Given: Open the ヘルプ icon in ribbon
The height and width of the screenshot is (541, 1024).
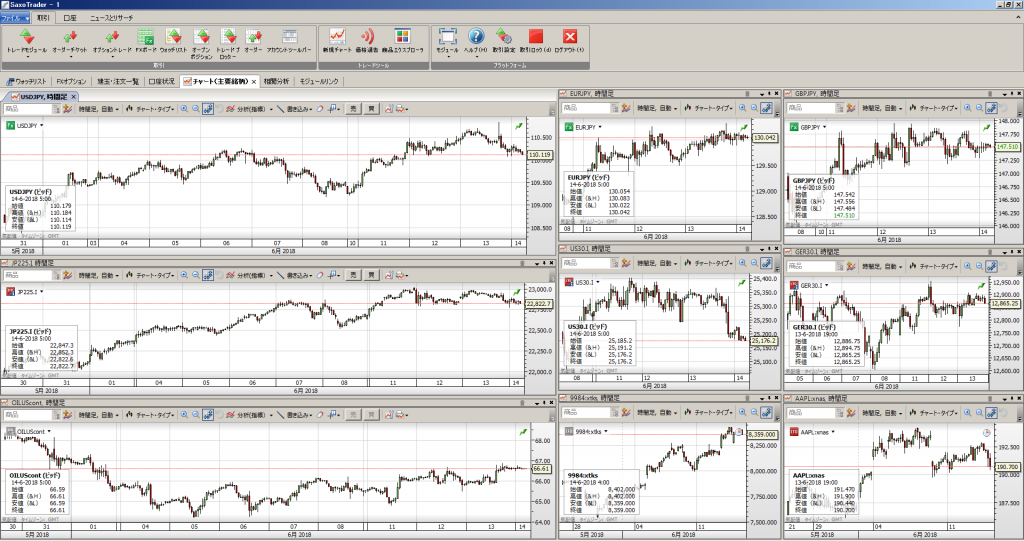Looking at the screenshot, I should [476, 40].
